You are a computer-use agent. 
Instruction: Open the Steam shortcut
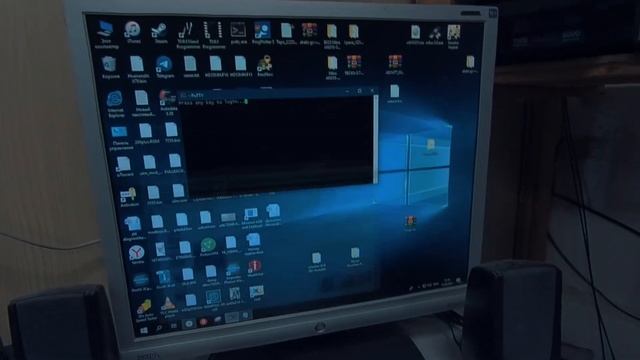click(x=159, y=33)
